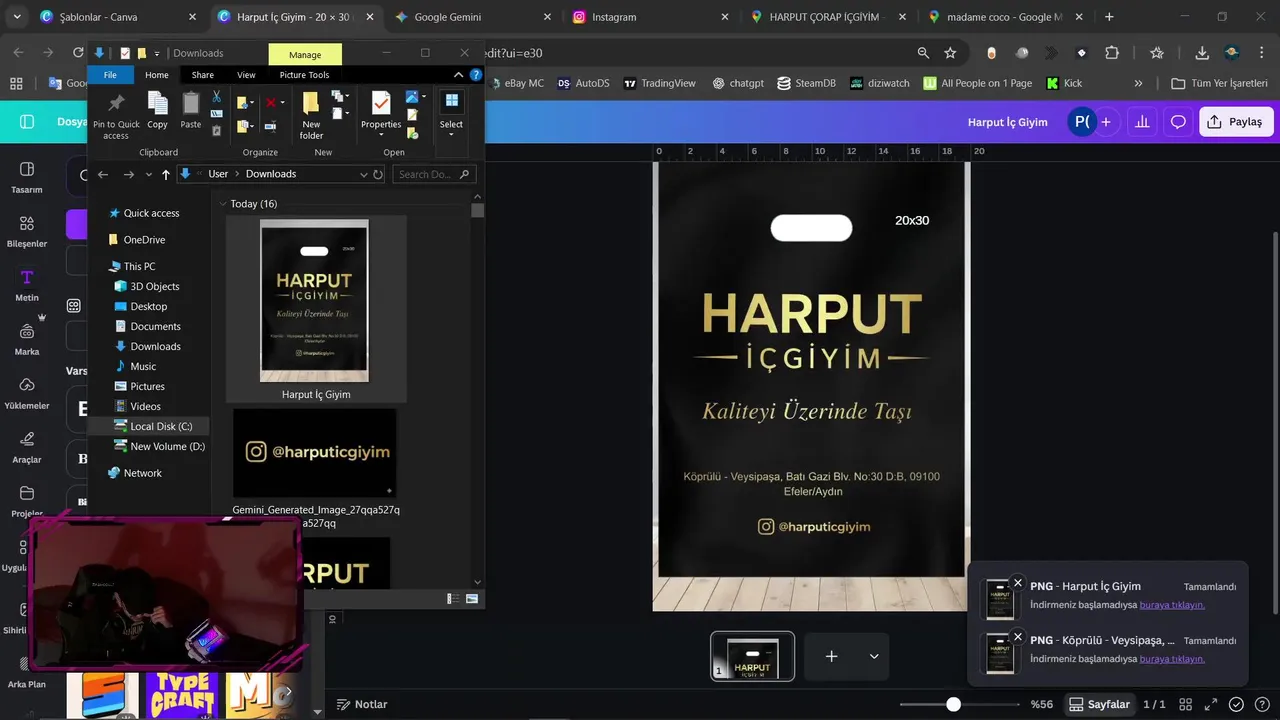Screen dimensions: 1280x720
Task: Open Chrome downloads icon in toolbar
Action: [1202, 53]
